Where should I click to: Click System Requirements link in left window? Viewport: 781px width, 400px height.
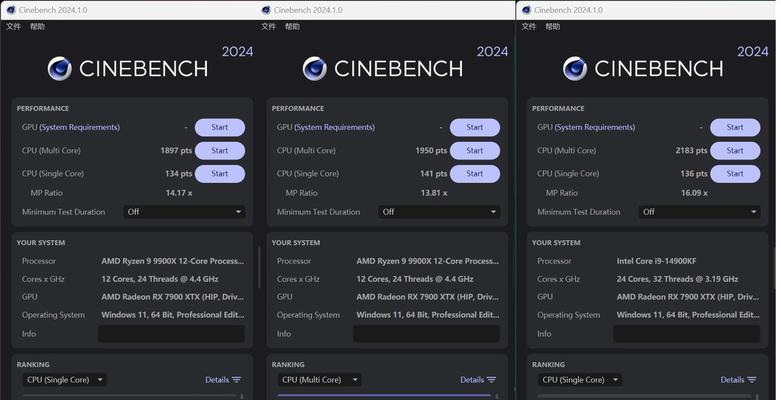click(x=80, y=128)
